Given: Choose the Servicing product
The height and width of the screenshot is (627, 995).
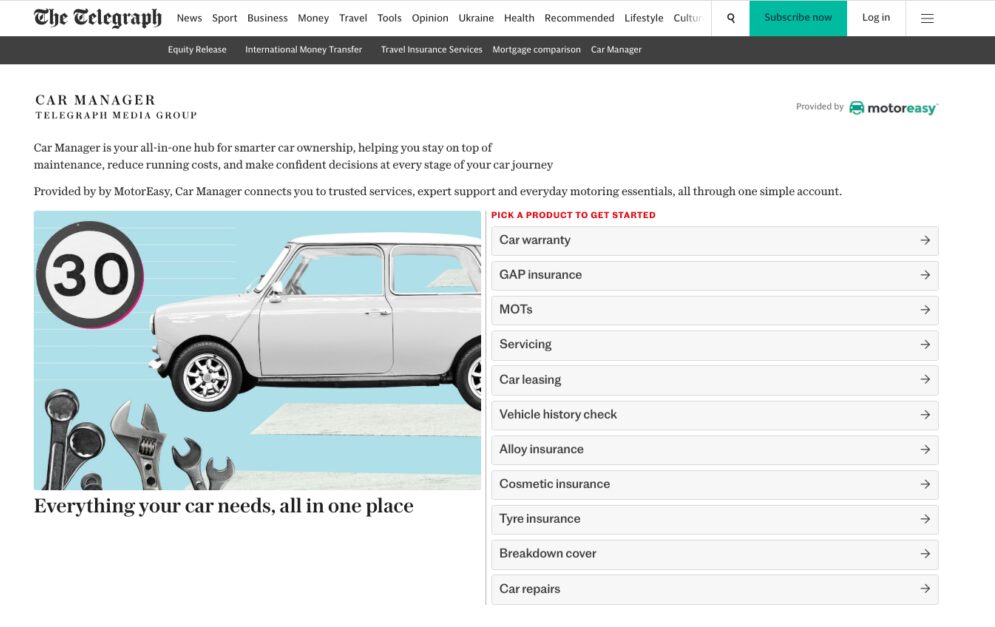Looking at the screenshot, I should pyautogui.click(x=715, y=345).
